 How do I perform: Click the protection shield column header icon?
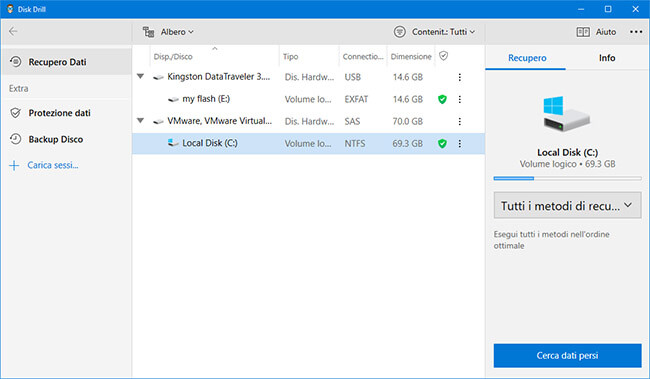coord(444,56)
